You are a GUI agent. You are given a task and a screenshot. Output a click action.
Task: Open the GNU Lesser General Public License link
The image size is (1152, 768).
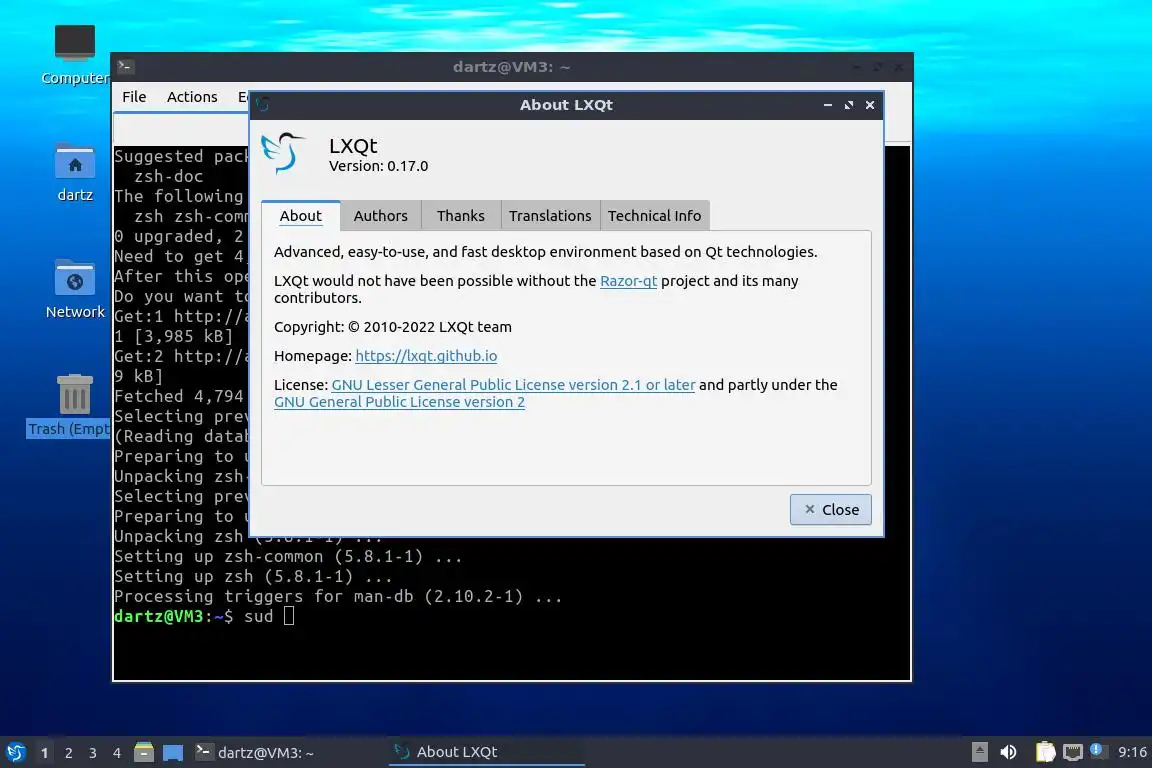coord(513,384)
